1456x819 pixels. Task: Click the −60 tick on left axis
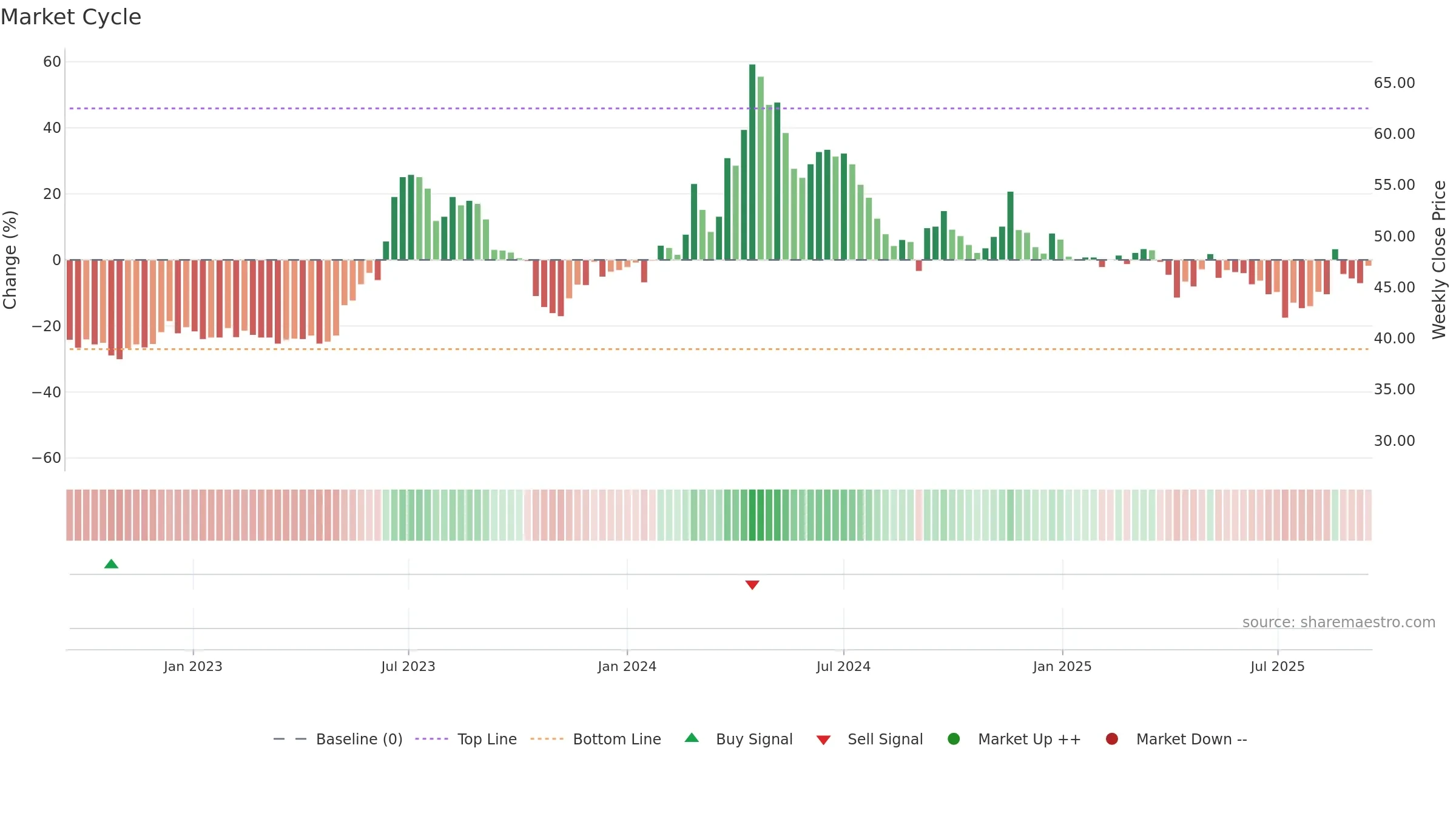click(x=47, y=458)
